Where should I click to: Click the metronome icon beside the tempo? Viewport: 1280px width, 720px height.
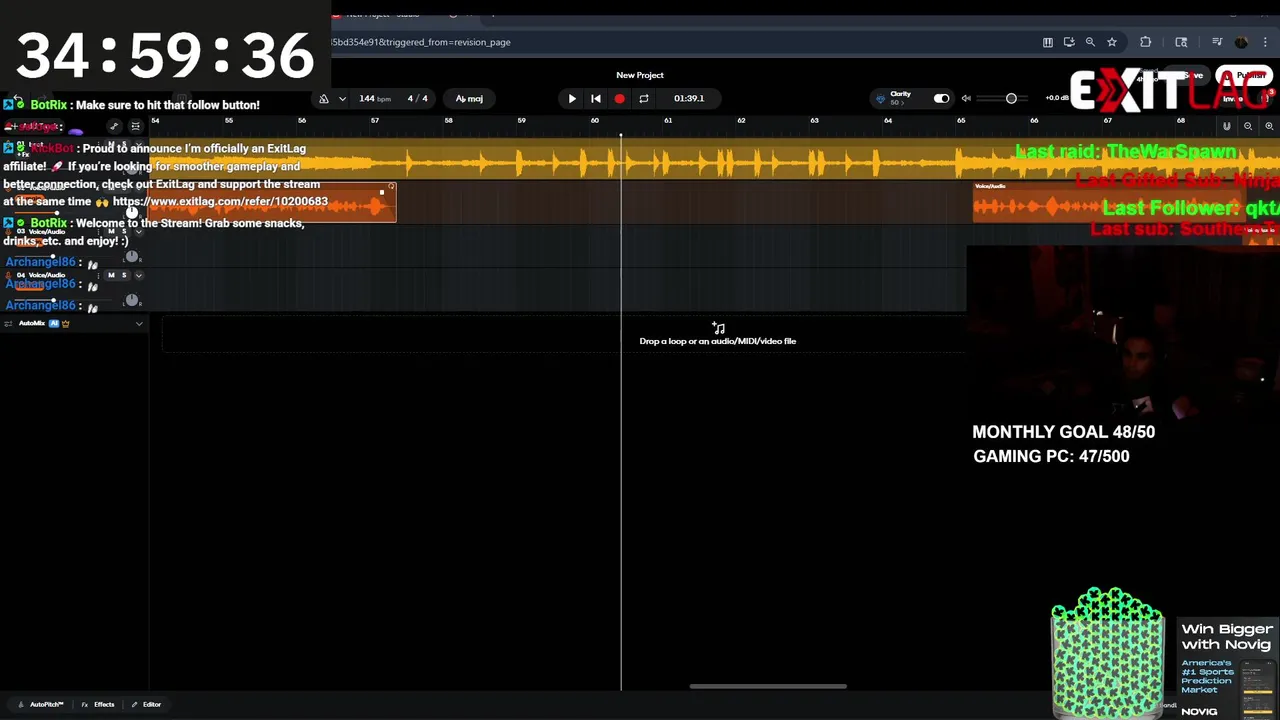(324, 99)
